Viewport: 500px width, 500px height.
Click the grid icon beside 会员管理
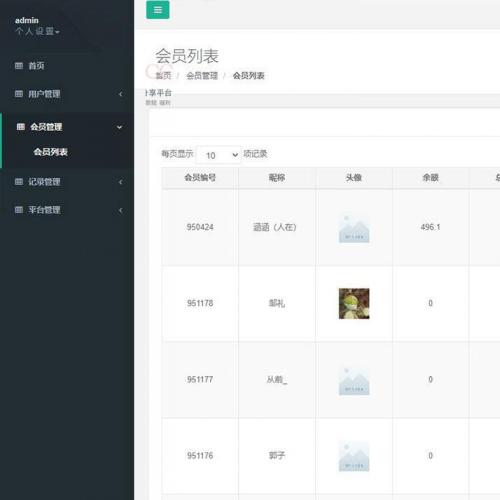[x=21, y=127]
